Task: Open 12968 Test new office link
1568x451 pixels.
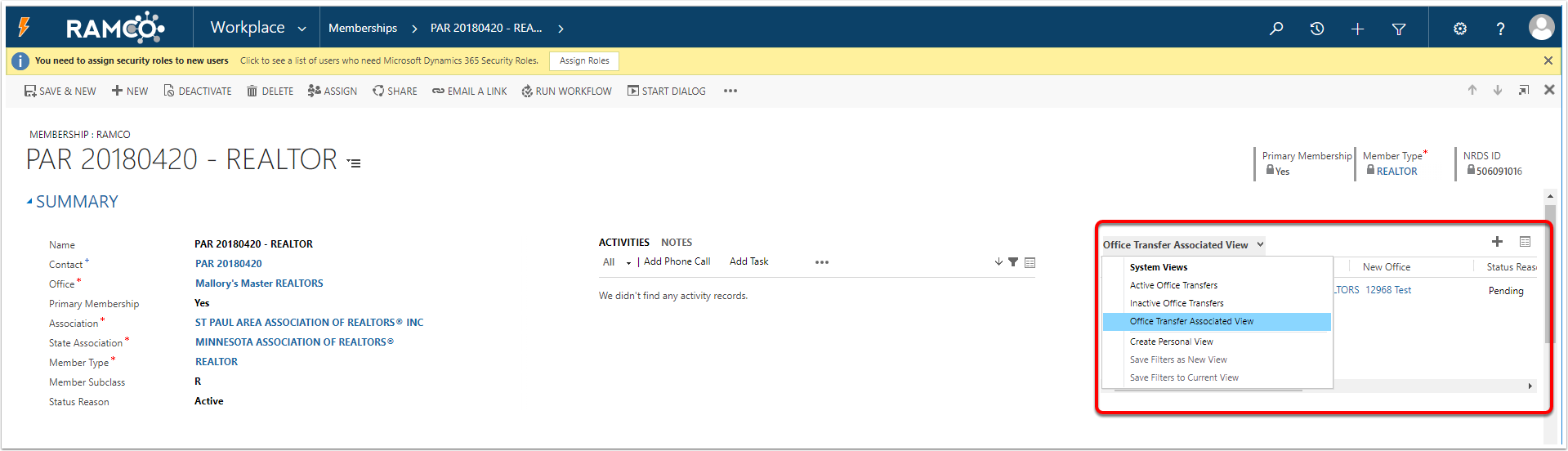Action: (x=1388, y=290)
